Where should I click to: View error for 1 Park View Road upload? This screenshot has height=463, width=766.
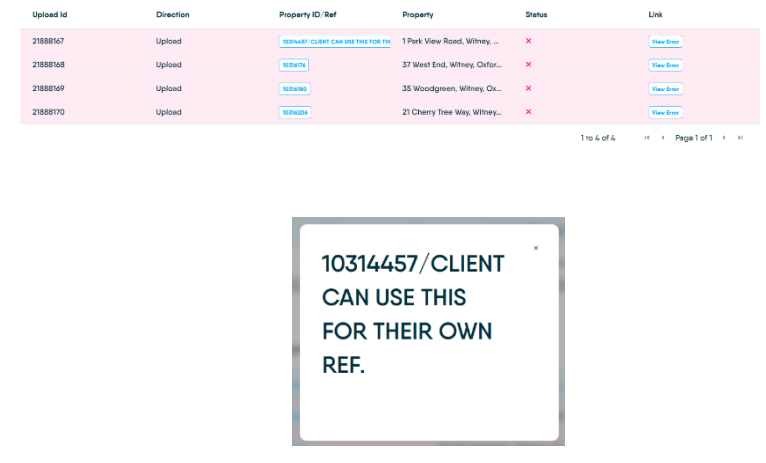click(665, 41)
